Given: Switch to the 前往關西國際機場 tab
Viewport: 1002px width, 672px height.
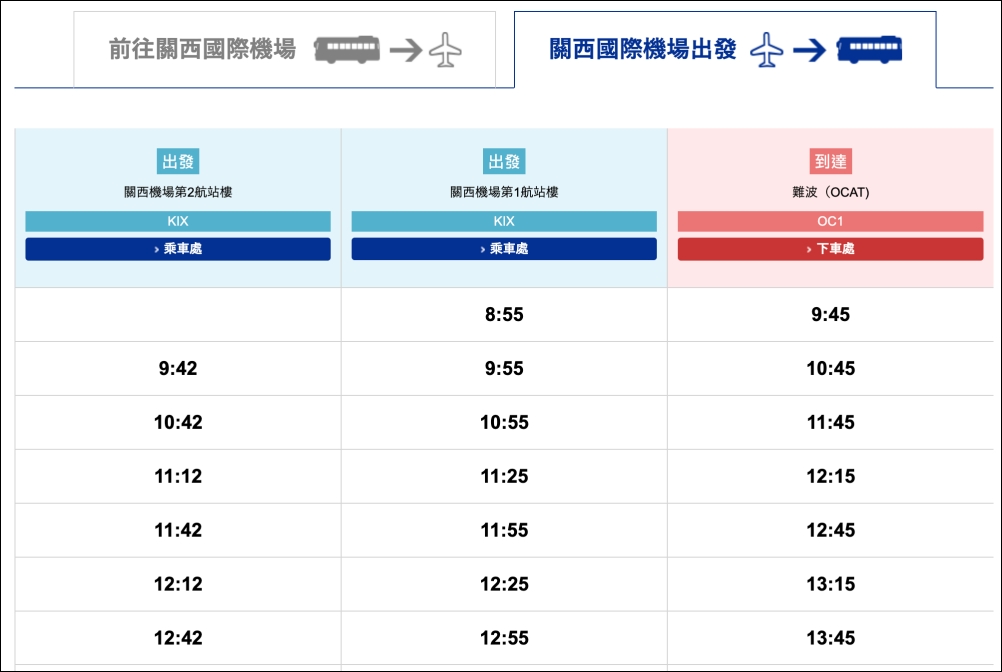Looking at the screenshot, I should point(284,49).
